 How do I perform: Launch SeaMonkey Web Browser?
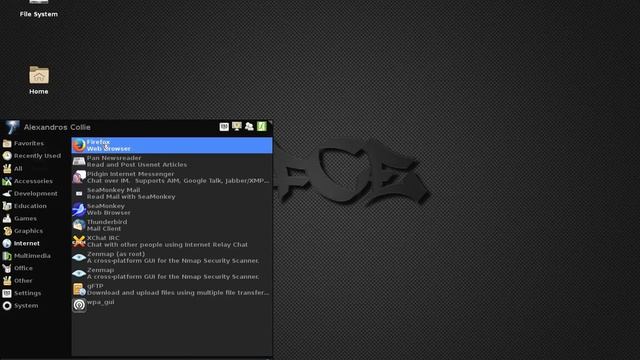coord(172,209)
